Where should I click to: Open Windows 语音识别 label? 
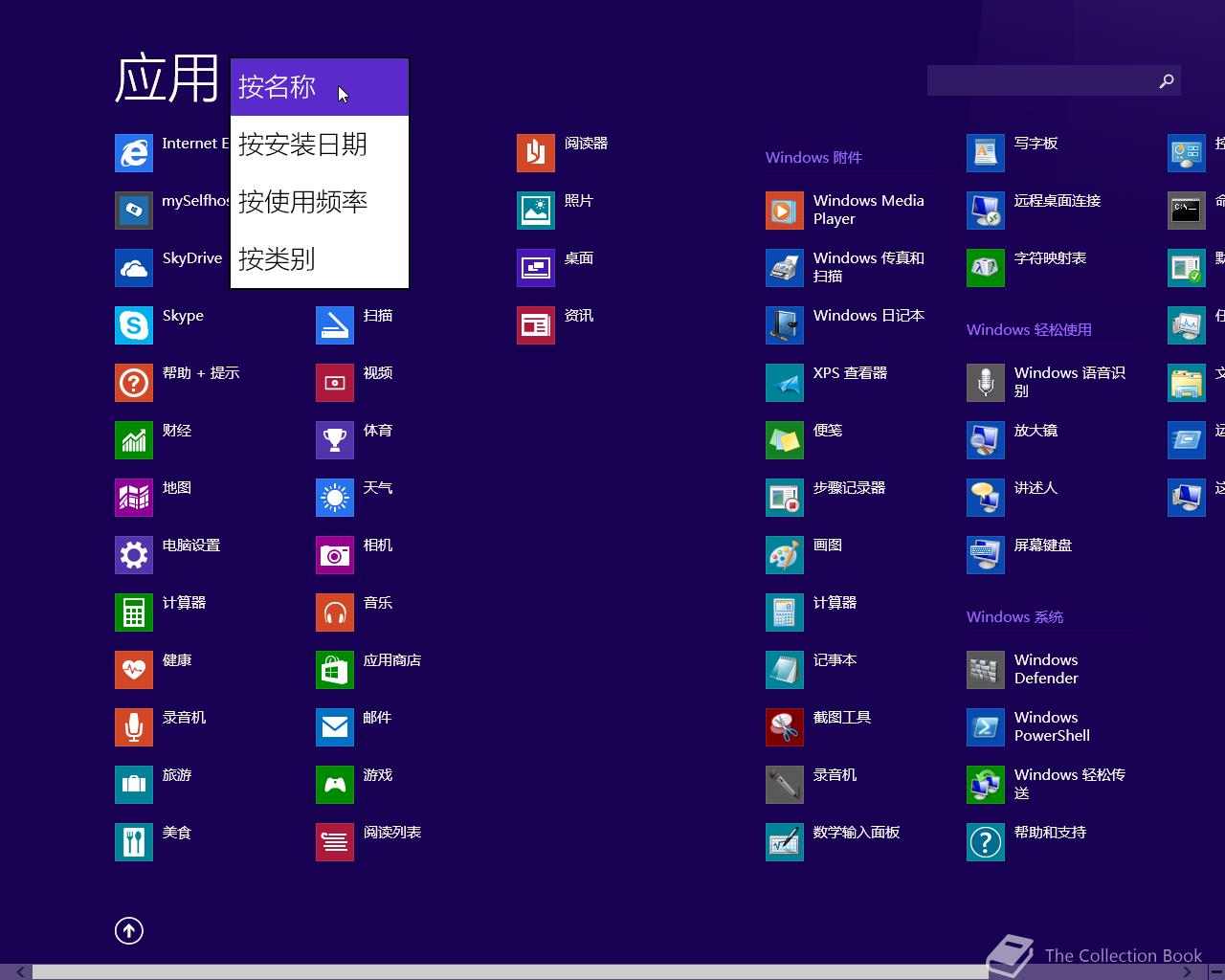[1070, 382]
